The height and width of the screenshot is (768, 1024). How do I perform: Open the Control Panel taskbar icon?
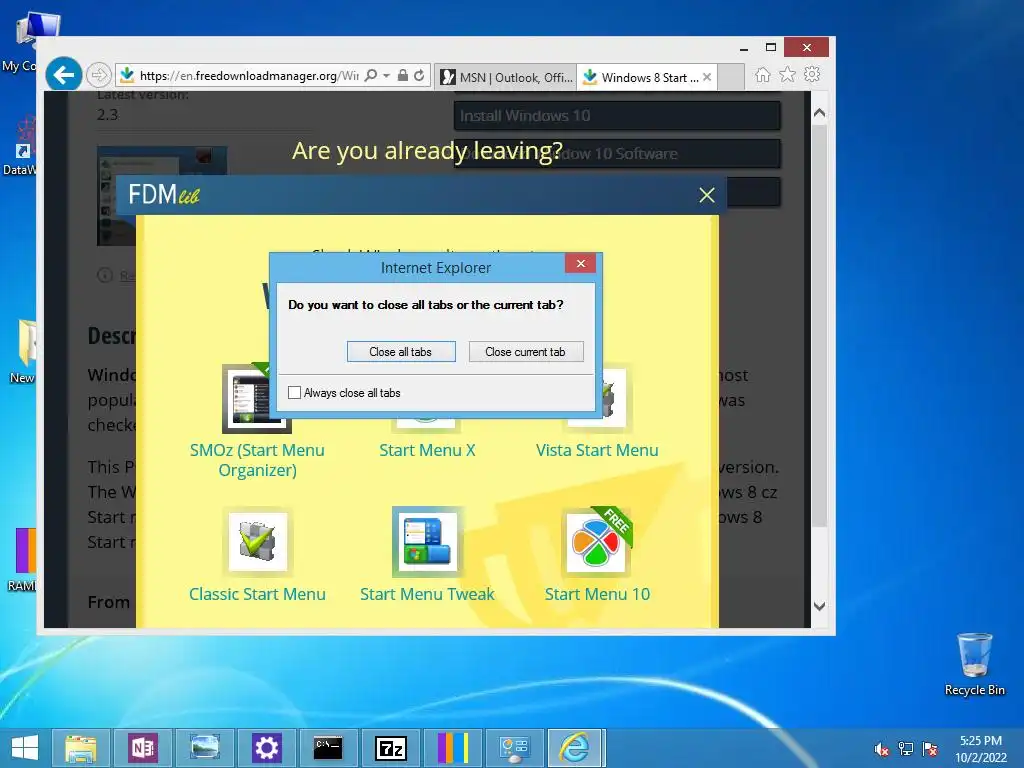[515, 748]
